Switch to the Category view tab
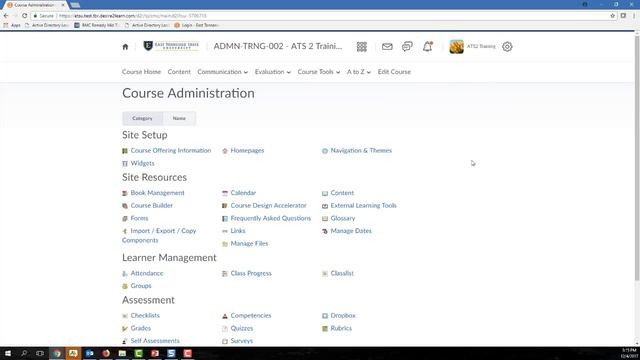Image resolution: width=640 pixels, height=360 pixels. click(142, 118)
